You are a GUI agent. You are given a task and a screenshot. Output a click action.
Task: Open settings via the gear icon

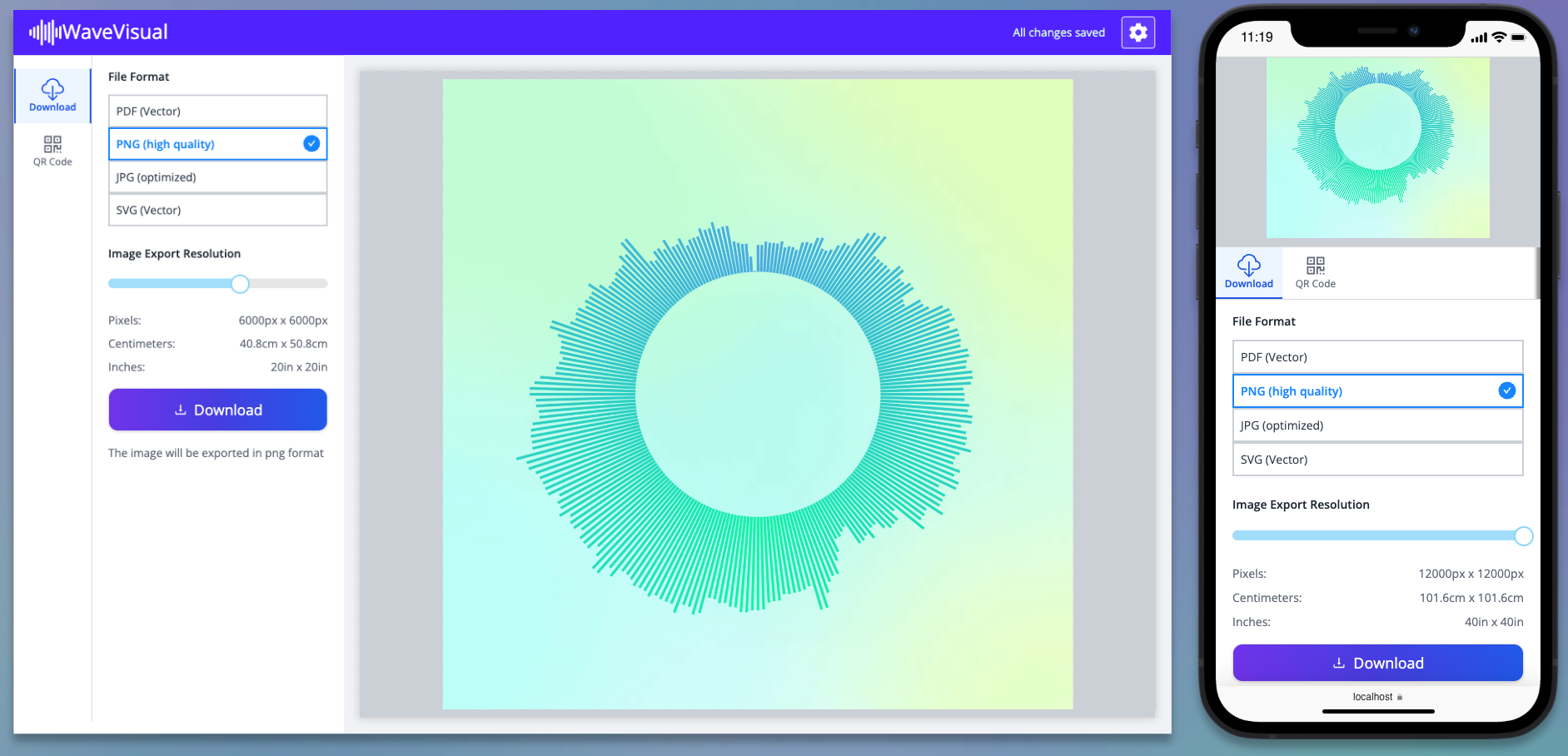coord(1137,32)
